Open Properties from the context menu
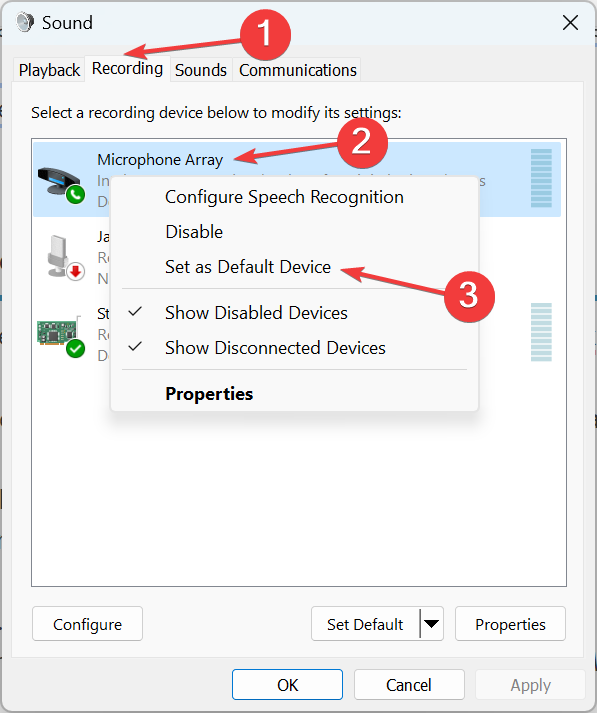The height and width of the screenshot is (713, 597). (x=209, y=394)
